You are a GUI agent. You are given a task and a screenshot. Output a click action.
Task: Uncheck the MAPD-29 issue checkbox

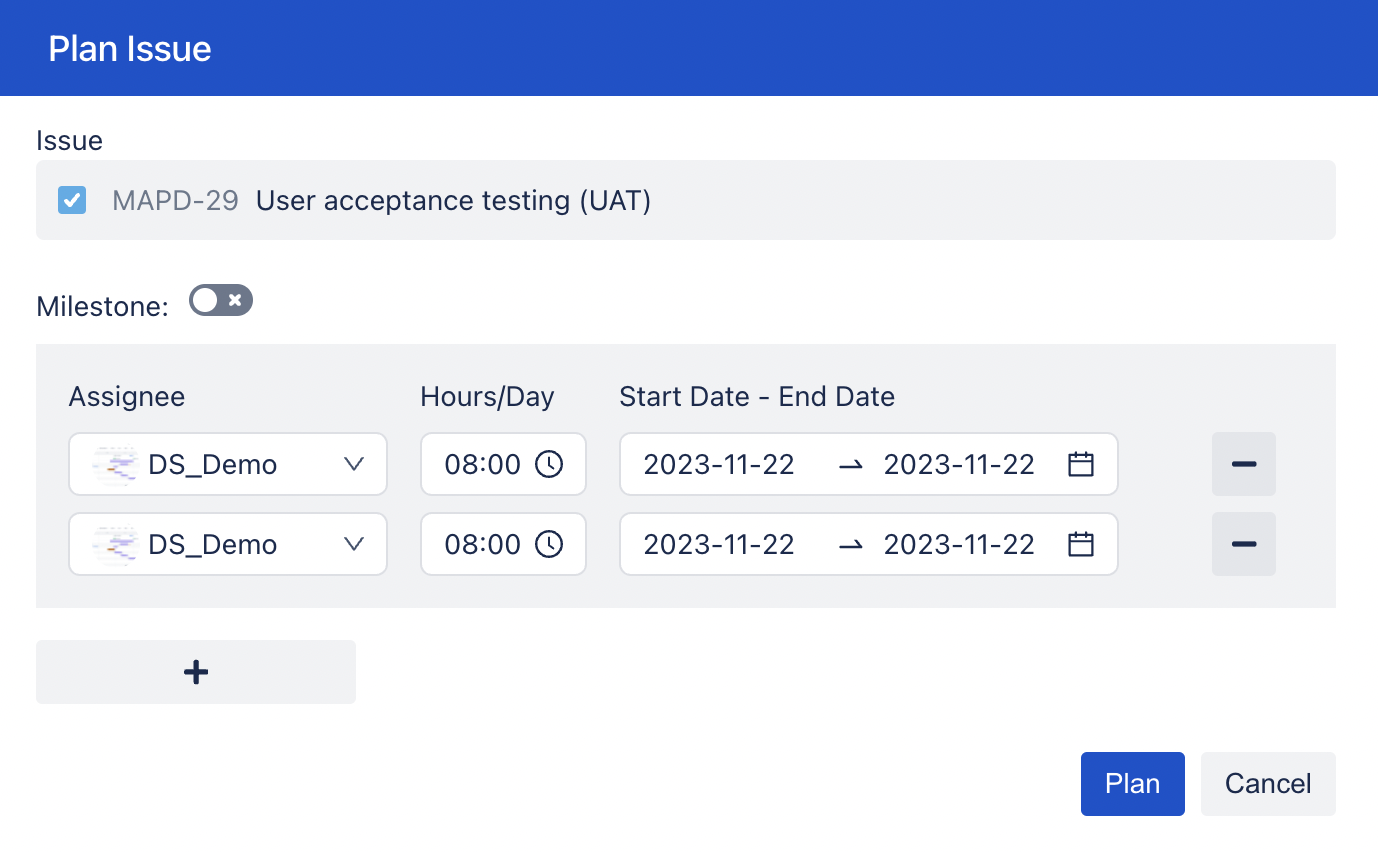click(x=72, y=200)
